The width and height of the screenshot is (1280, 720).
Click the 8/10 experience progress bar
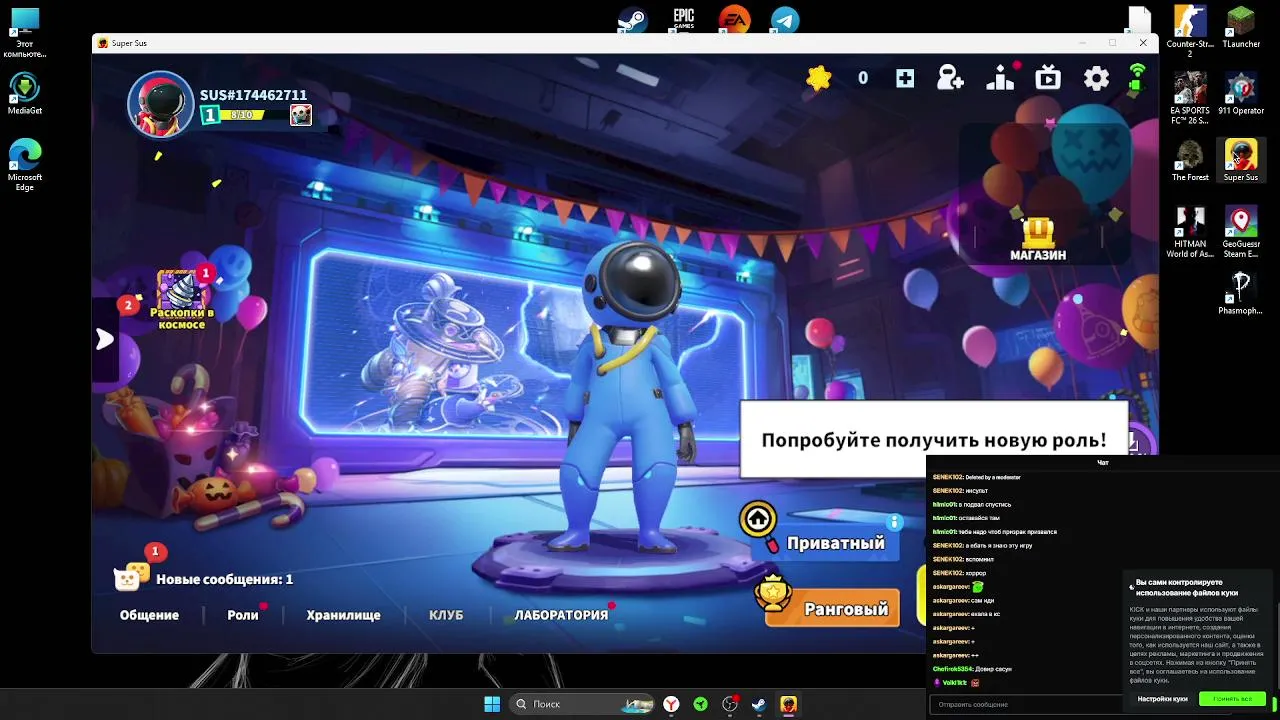coord(242,115)
